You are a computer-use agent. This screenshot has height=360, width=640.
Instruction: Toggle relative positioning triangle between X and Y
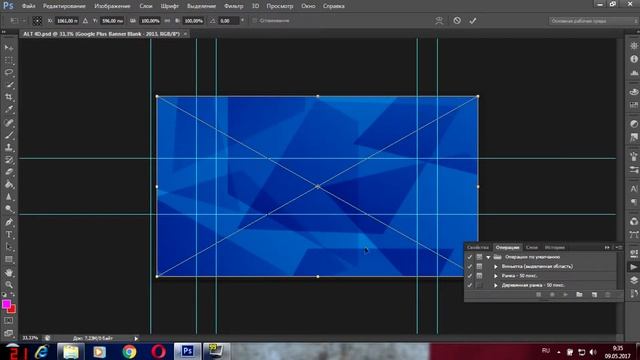tap(85, 20)
